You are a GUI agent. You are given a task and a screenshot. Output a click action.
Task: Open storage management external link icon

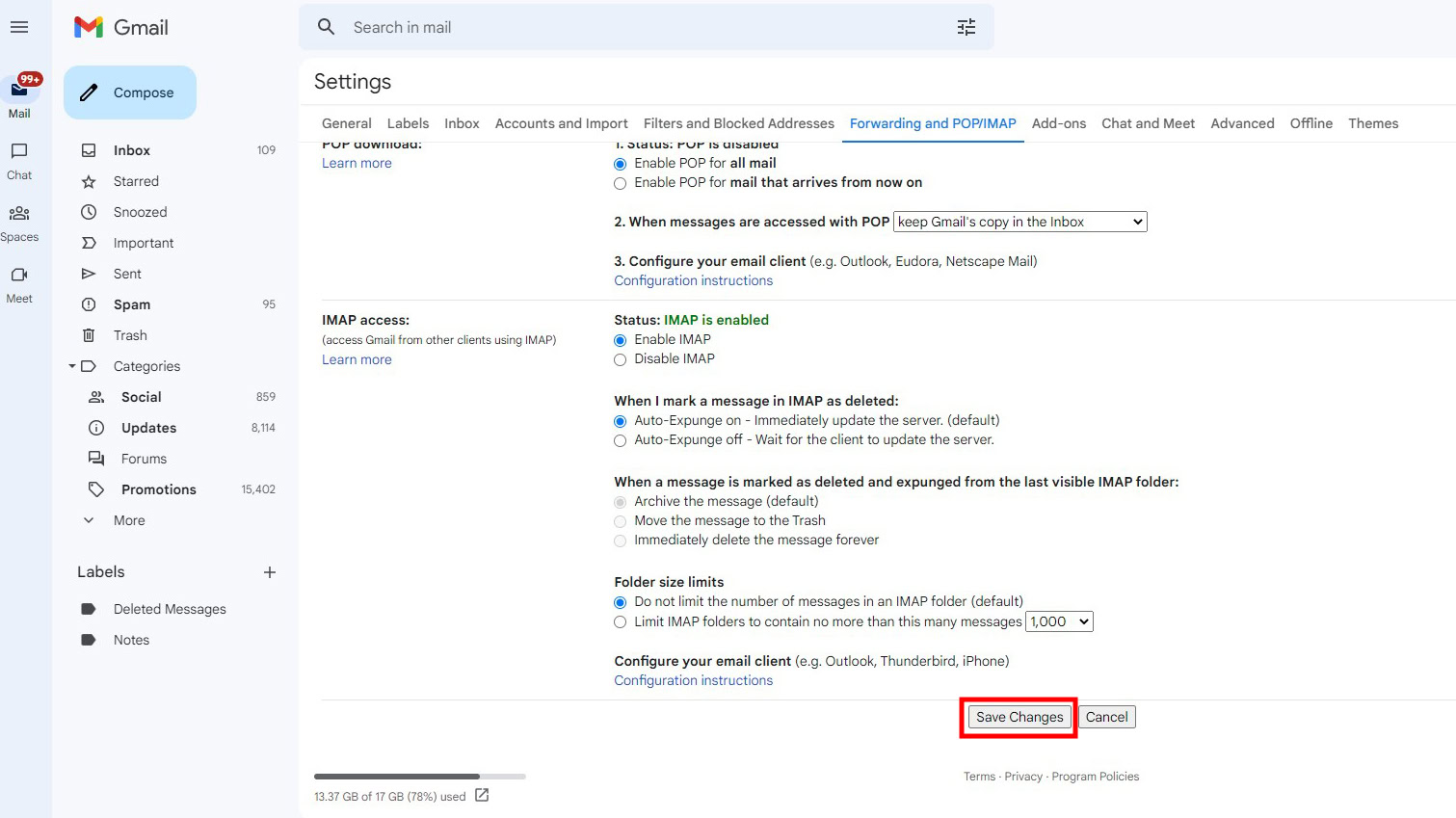point(482,796)
